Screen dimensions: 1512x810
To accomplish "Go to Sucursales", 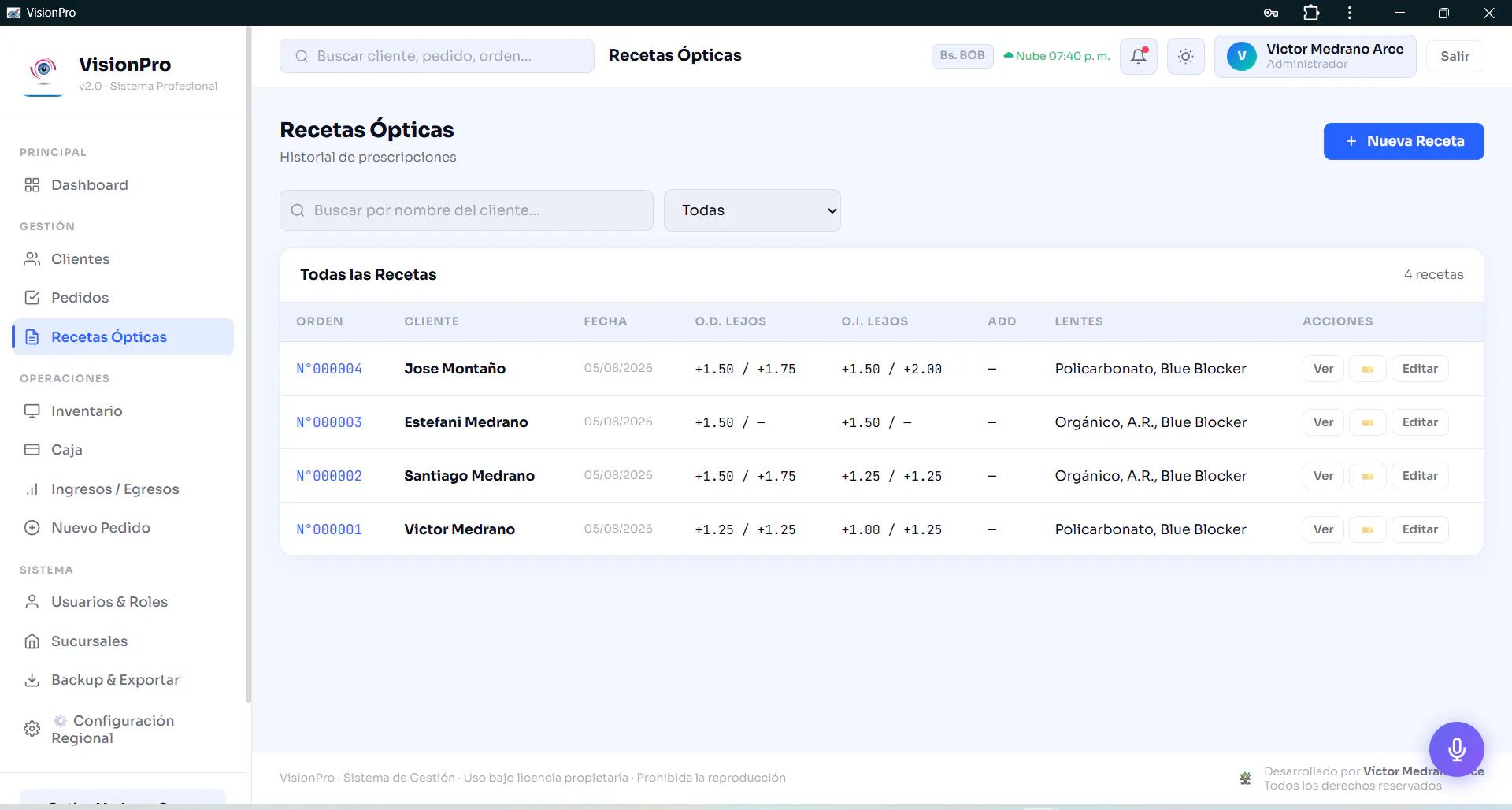I will [x=123, y=641].
